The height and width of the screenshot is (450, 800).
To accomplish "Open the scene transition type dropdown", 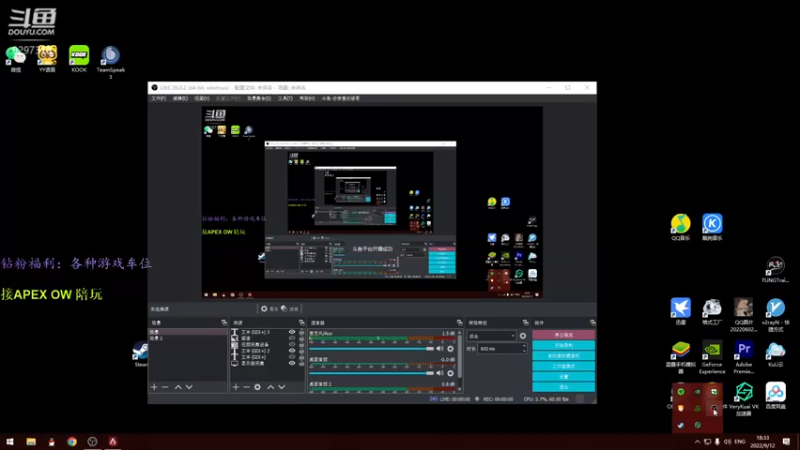I will pyautogui.click(x=491, y=336).
